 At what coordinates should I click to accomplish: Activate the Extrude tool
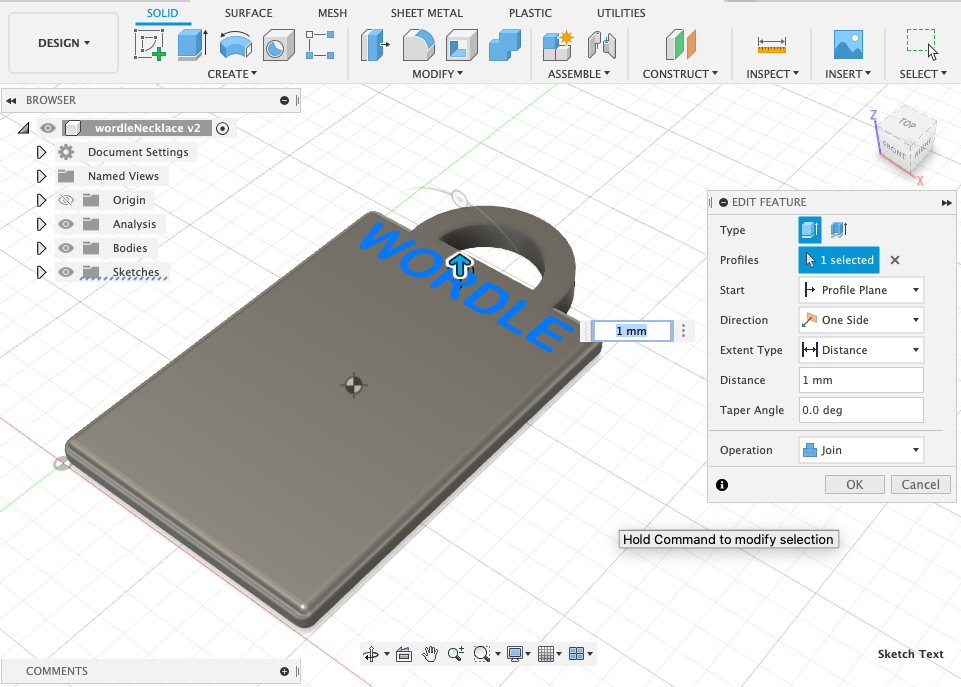[191, 45]
